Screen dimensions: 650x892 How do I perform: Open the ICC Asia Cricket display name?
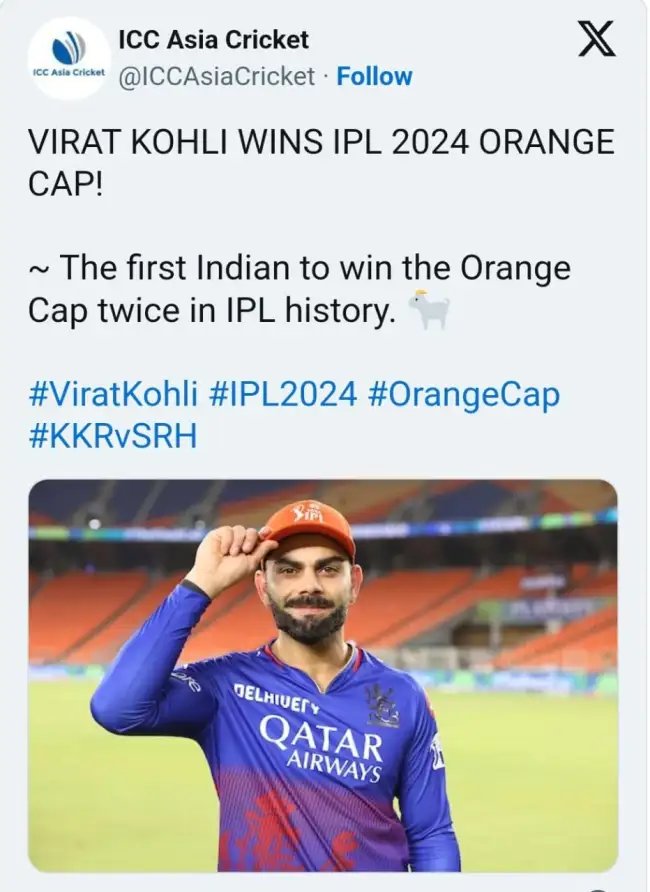[x=213, y=40]
